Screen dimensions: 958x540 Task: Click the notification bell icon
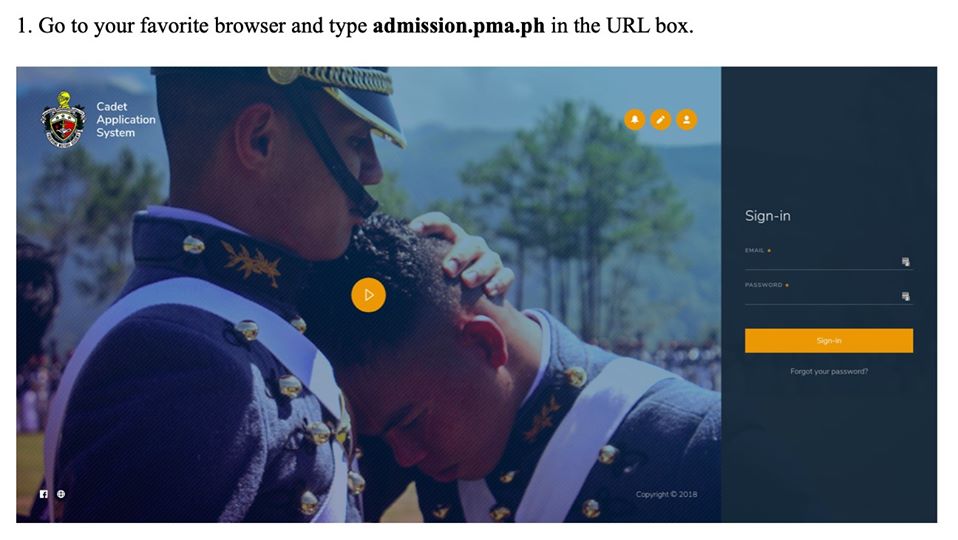pyautogui.click(x=635, y=119)
